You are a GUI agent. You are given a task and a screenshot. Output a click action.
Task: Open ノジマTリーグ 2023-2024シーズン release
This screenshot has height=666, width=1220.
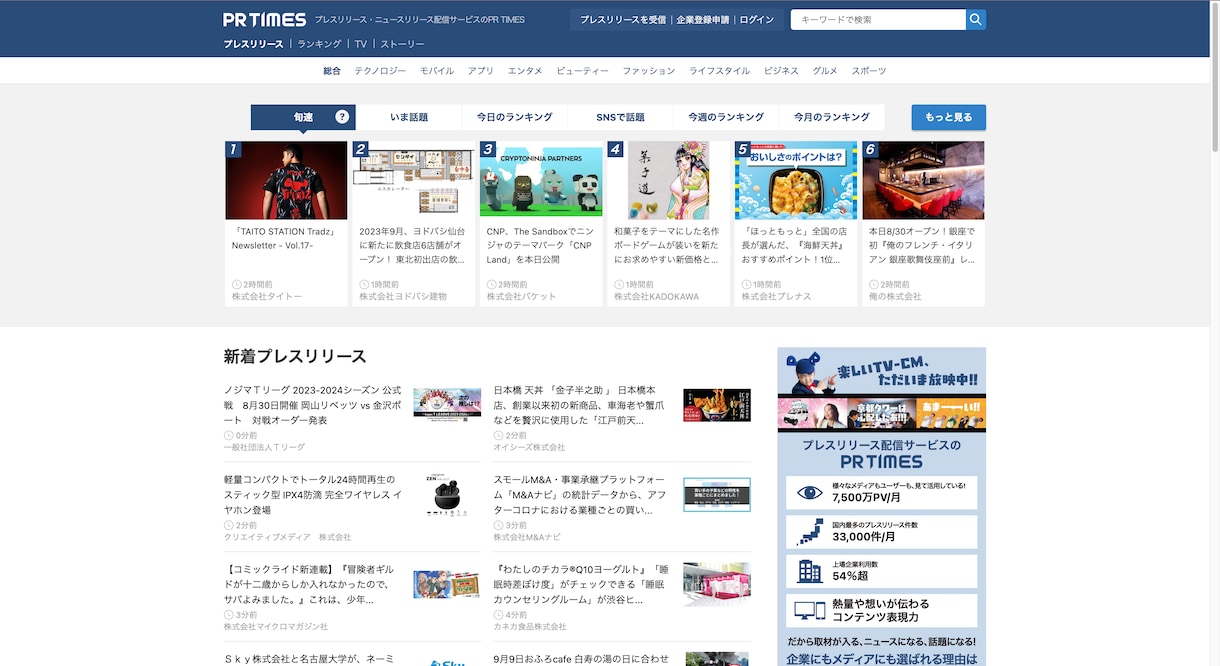tap(313, 405)
